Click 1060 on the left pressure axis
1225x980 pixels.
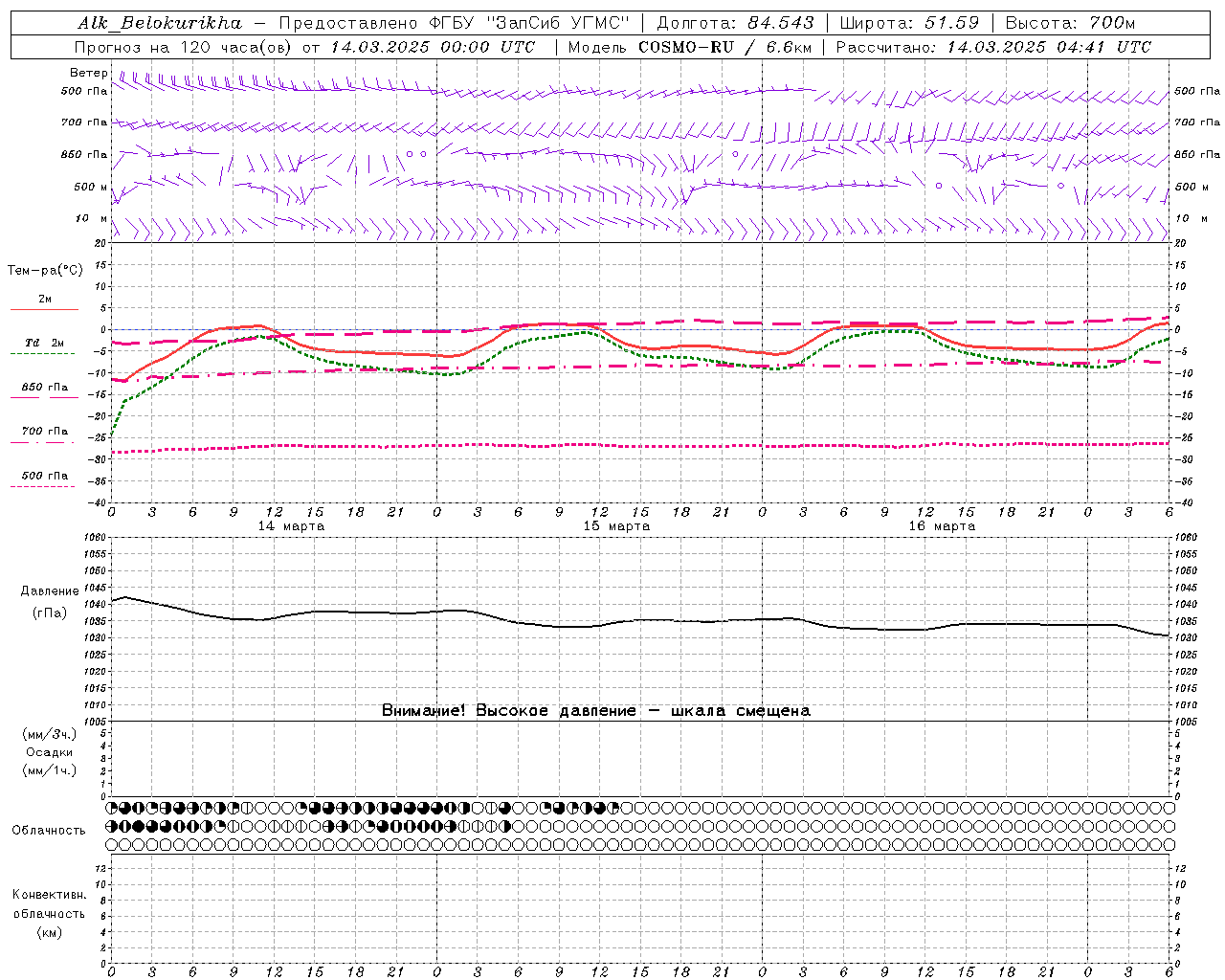(96, 537)
